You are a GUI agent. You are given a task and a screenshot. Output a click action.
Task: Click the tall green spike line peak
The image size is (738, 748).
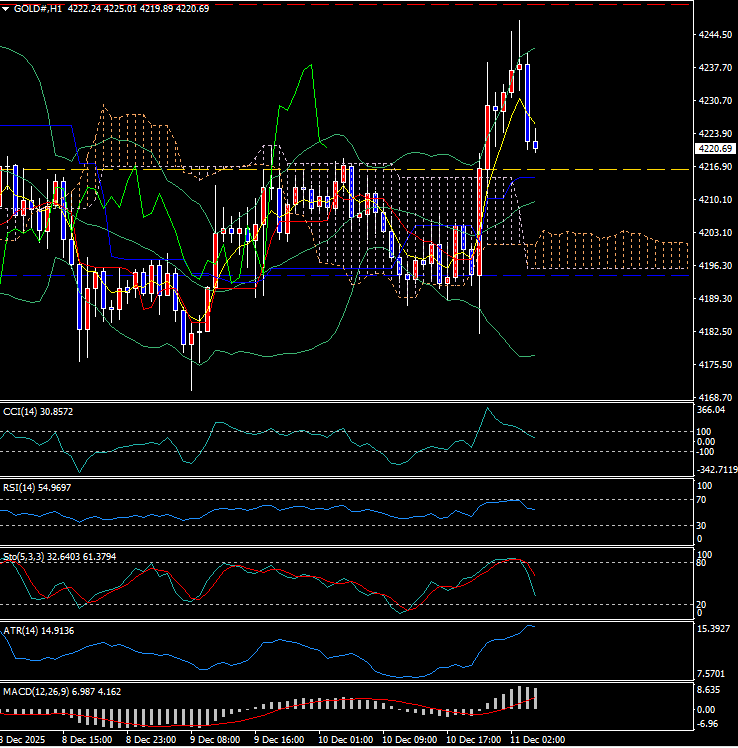click(311, 66)
